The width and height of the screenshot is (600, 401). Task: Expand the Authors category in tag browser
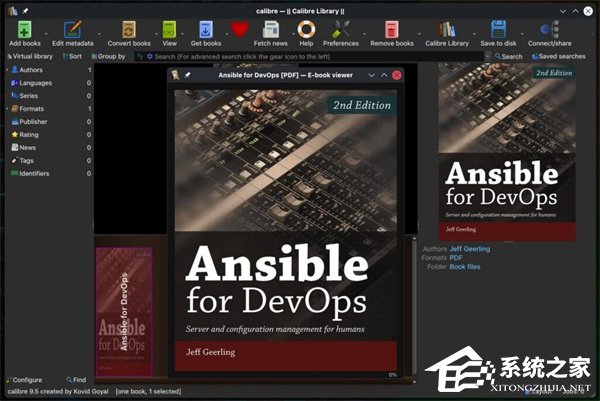(7, 70)
